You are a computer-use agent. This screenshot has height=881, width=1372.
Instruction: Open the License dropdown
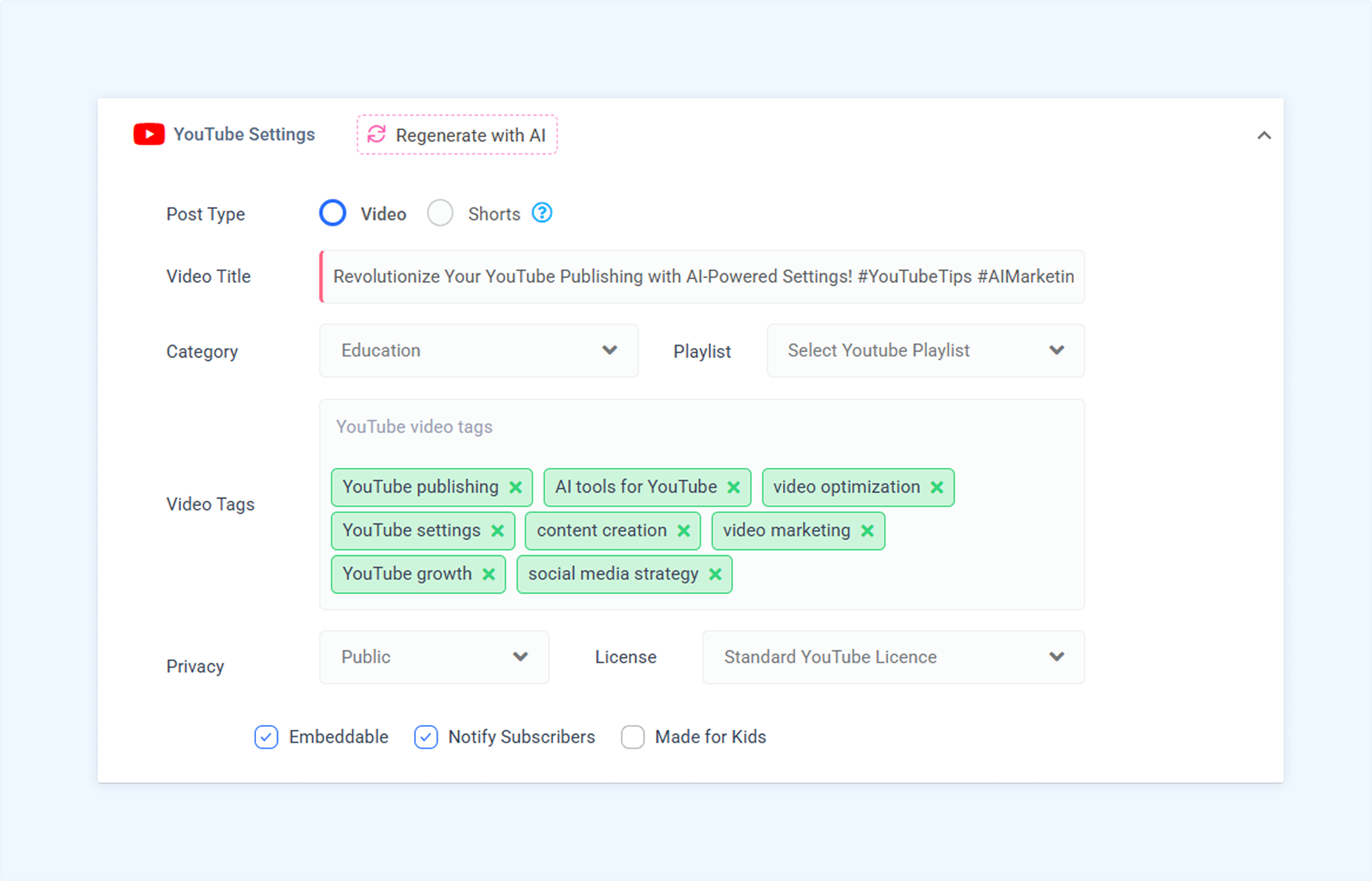[x=894, y=657]
